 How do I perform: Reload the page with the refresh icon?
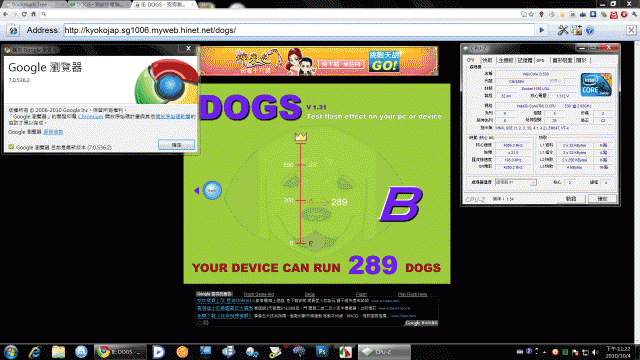pos(24,14)
